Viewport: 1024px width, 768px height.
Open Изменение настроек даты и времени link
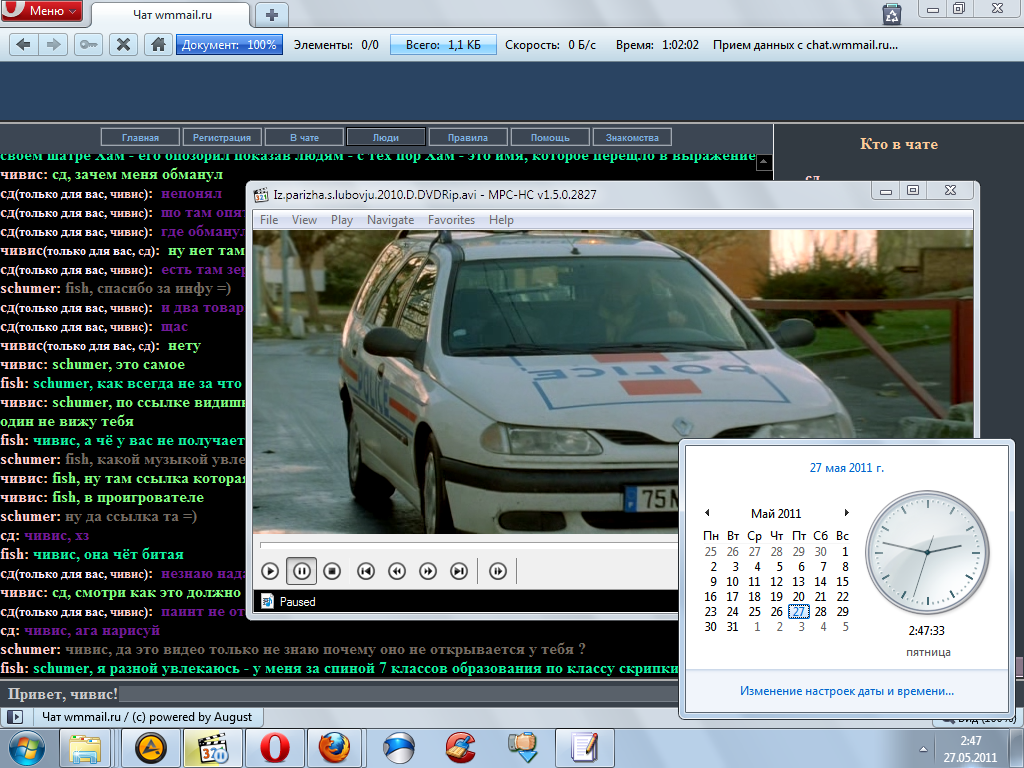pyautogui.click(x=846, y=691)
